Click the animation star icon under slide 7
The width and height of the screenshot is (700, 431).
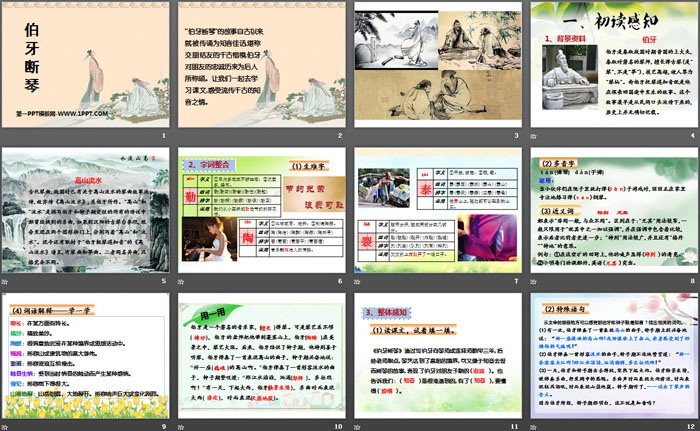[x=359, y=280]
